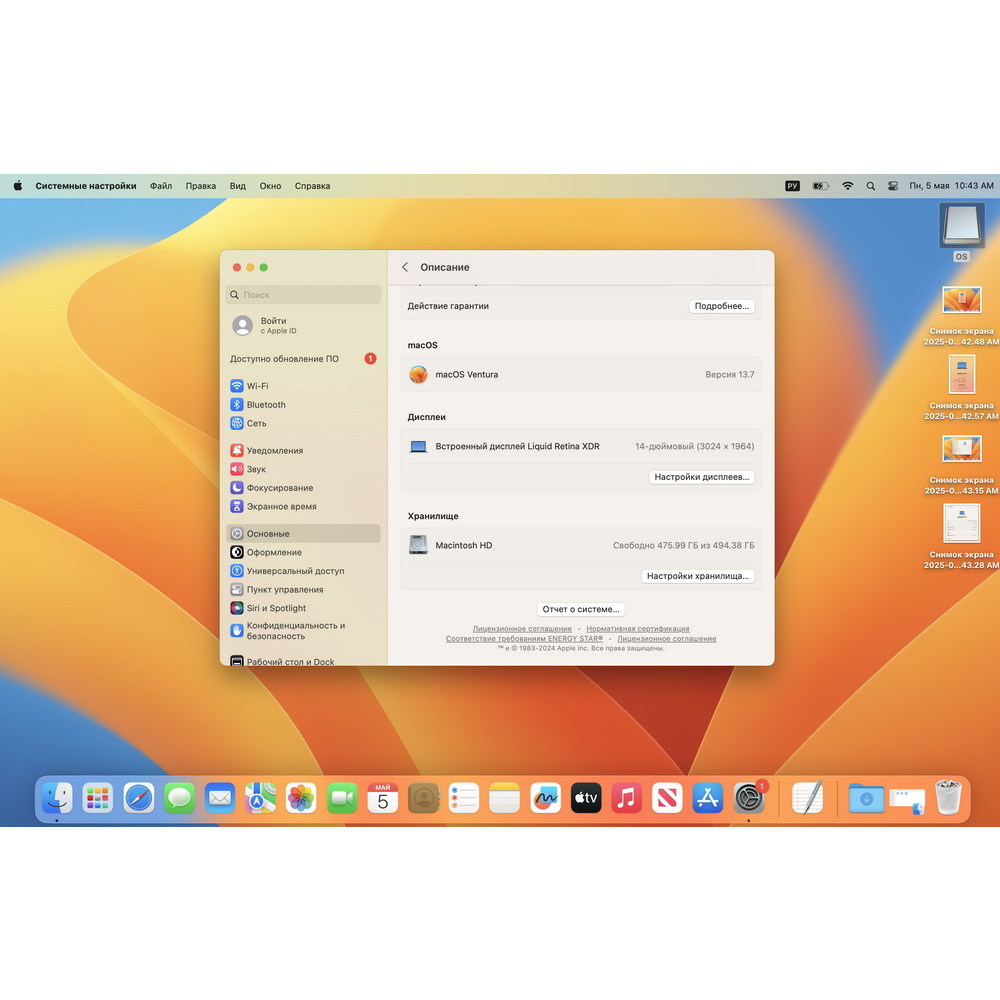Select Основные in the sidebar

[x=304, y=533]
